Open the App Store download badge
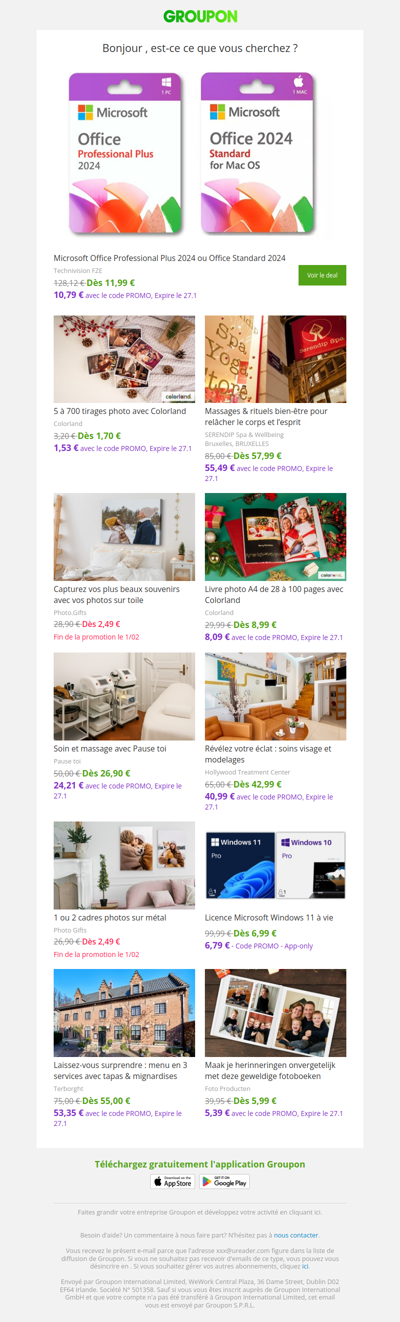The image size is (400, 1322). point(173,1181)
